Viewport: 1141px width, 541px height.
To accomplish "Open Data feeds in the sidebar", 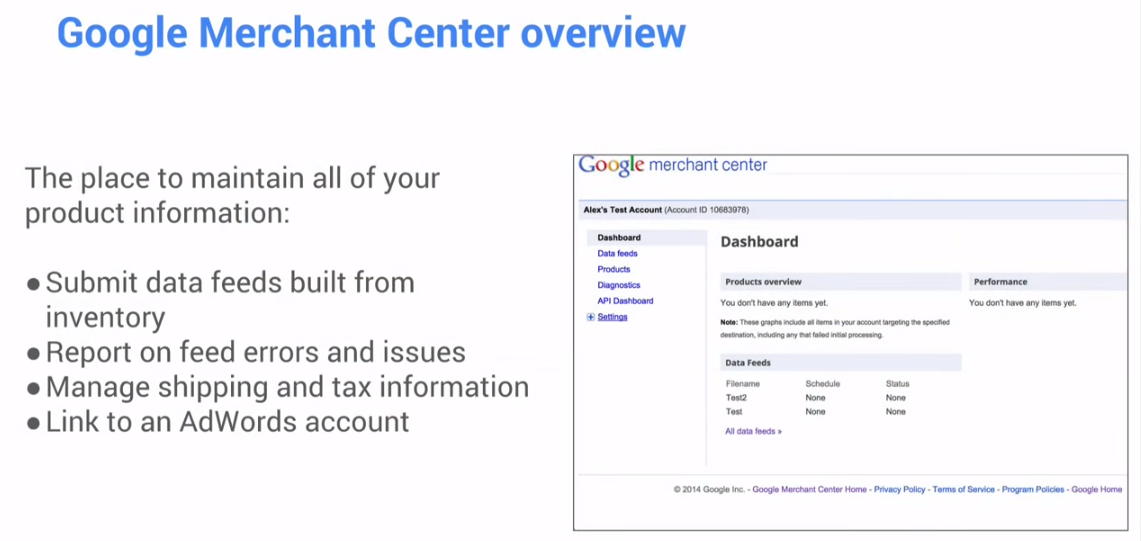I will coord(617,253).
